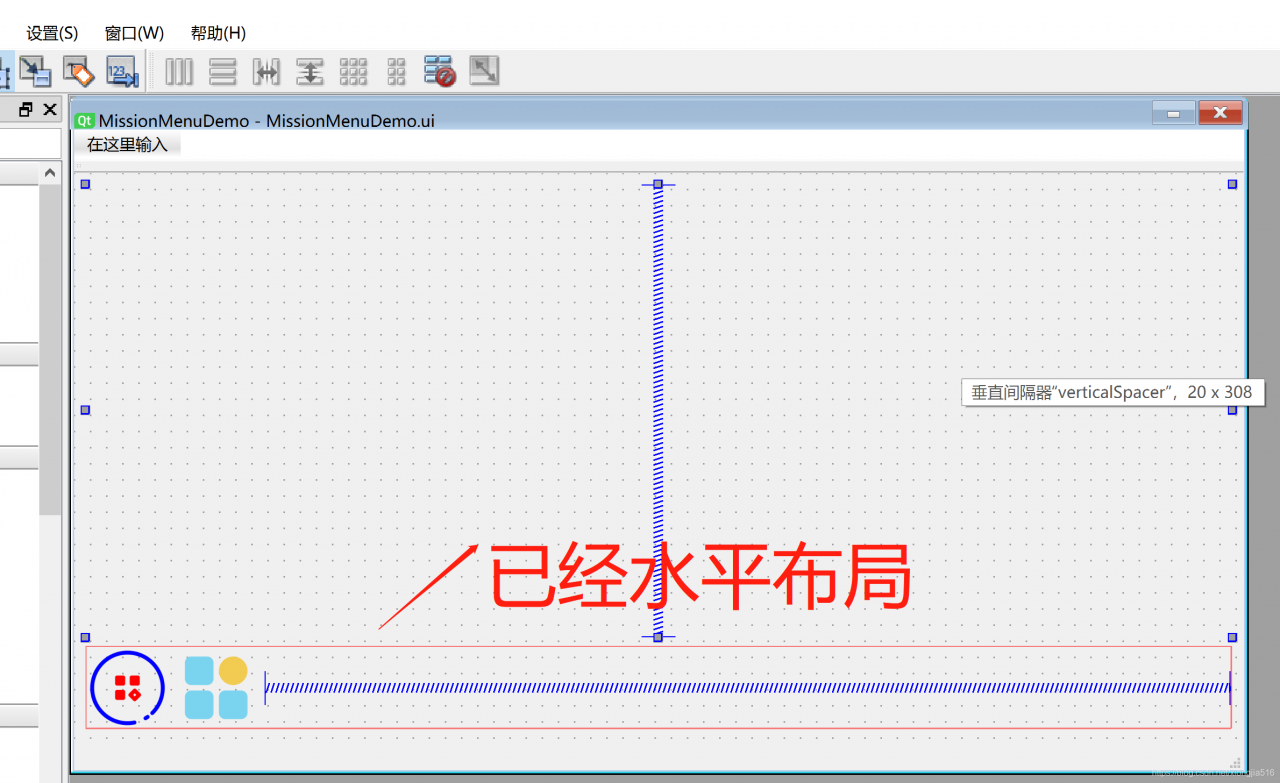1280x783 pixels.
Task: Click the bottom-right selection handle
Action: pos(1232,637)
